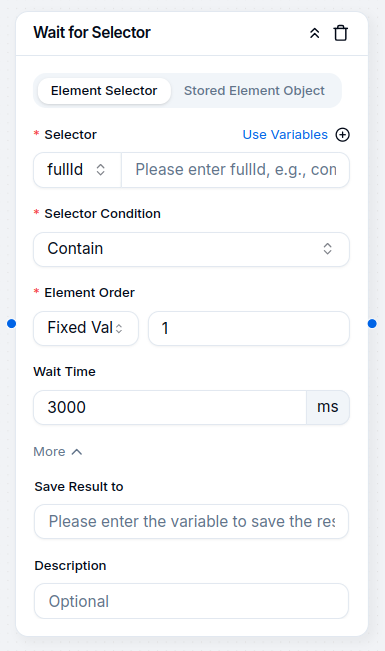Switch to Element Selector tab
The image size is (385, 651).
(104, 91)
